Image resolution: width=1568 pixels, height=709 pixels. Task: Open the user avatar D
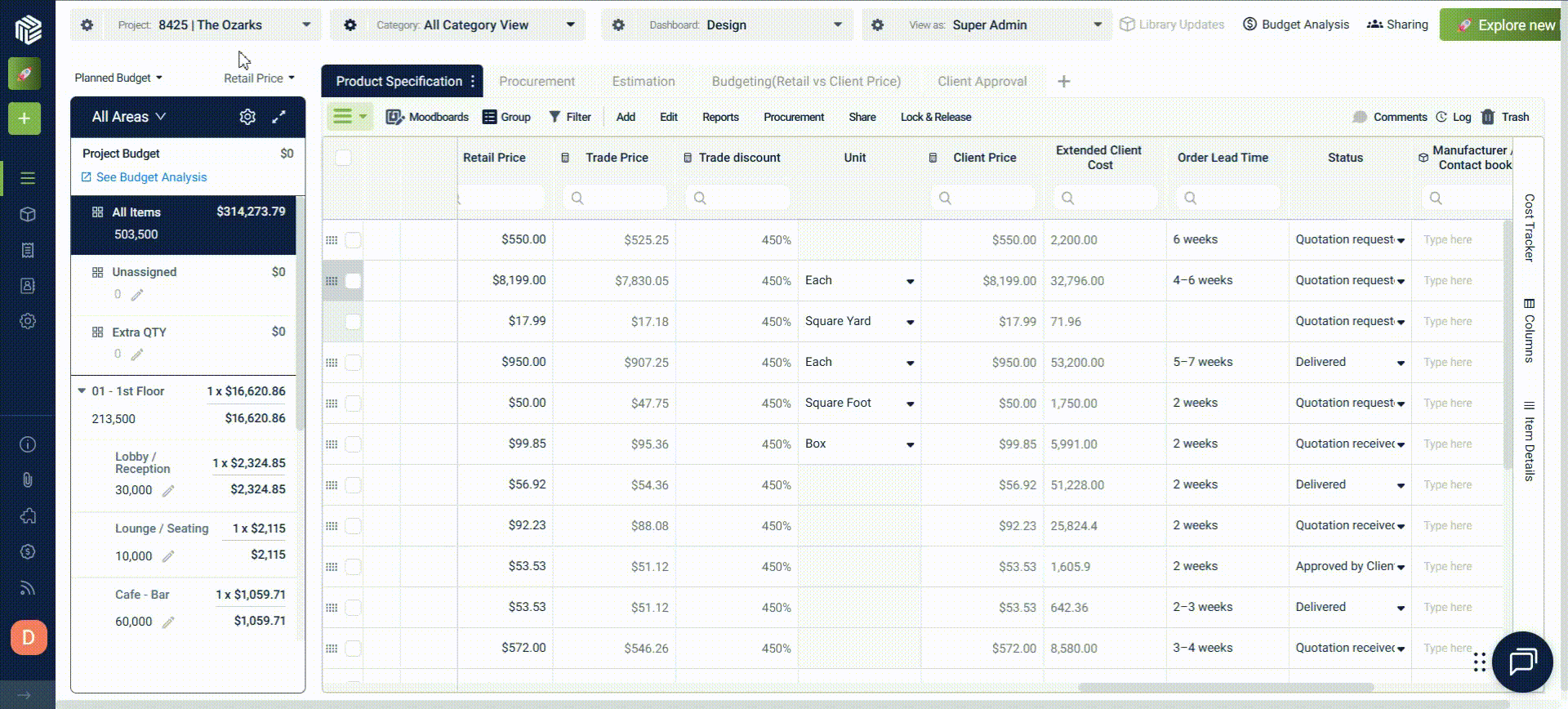tap(29, 637)
